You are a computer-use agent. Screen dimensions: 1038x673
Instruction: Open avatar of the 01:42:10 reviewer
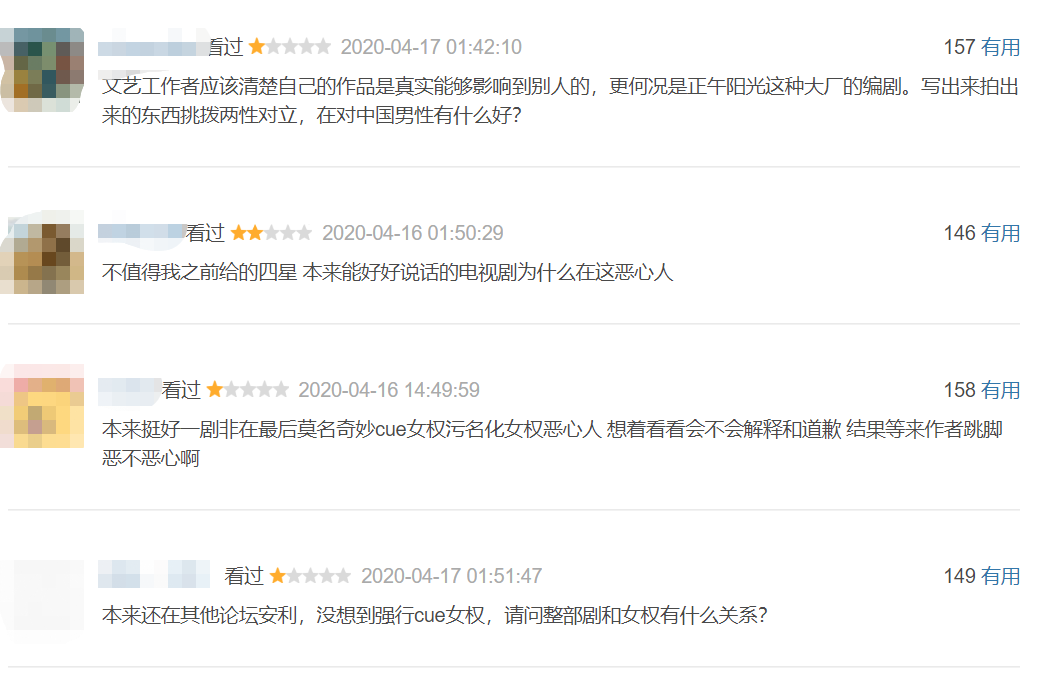click(x=42, y=69)
